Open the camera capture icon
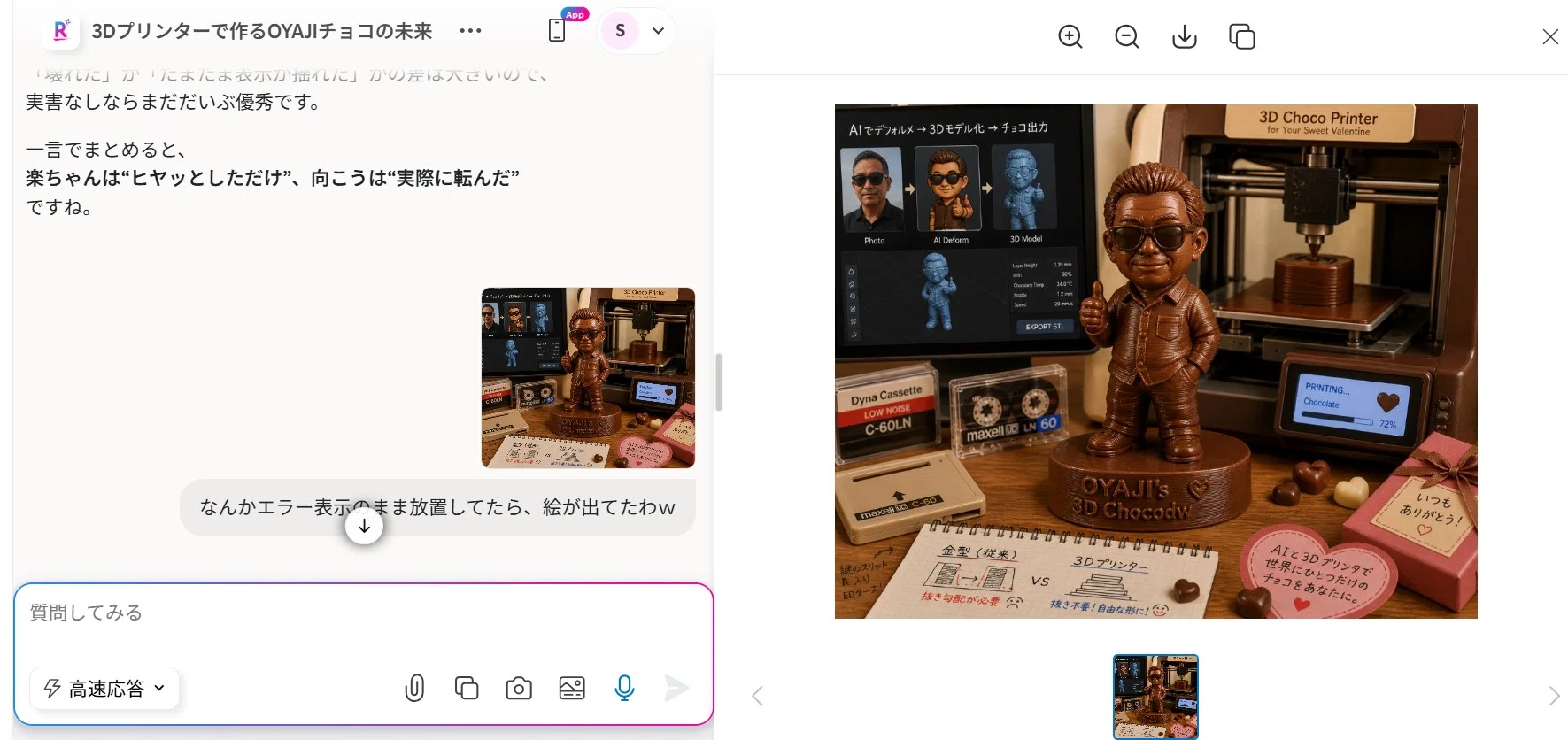 [519, 688]
